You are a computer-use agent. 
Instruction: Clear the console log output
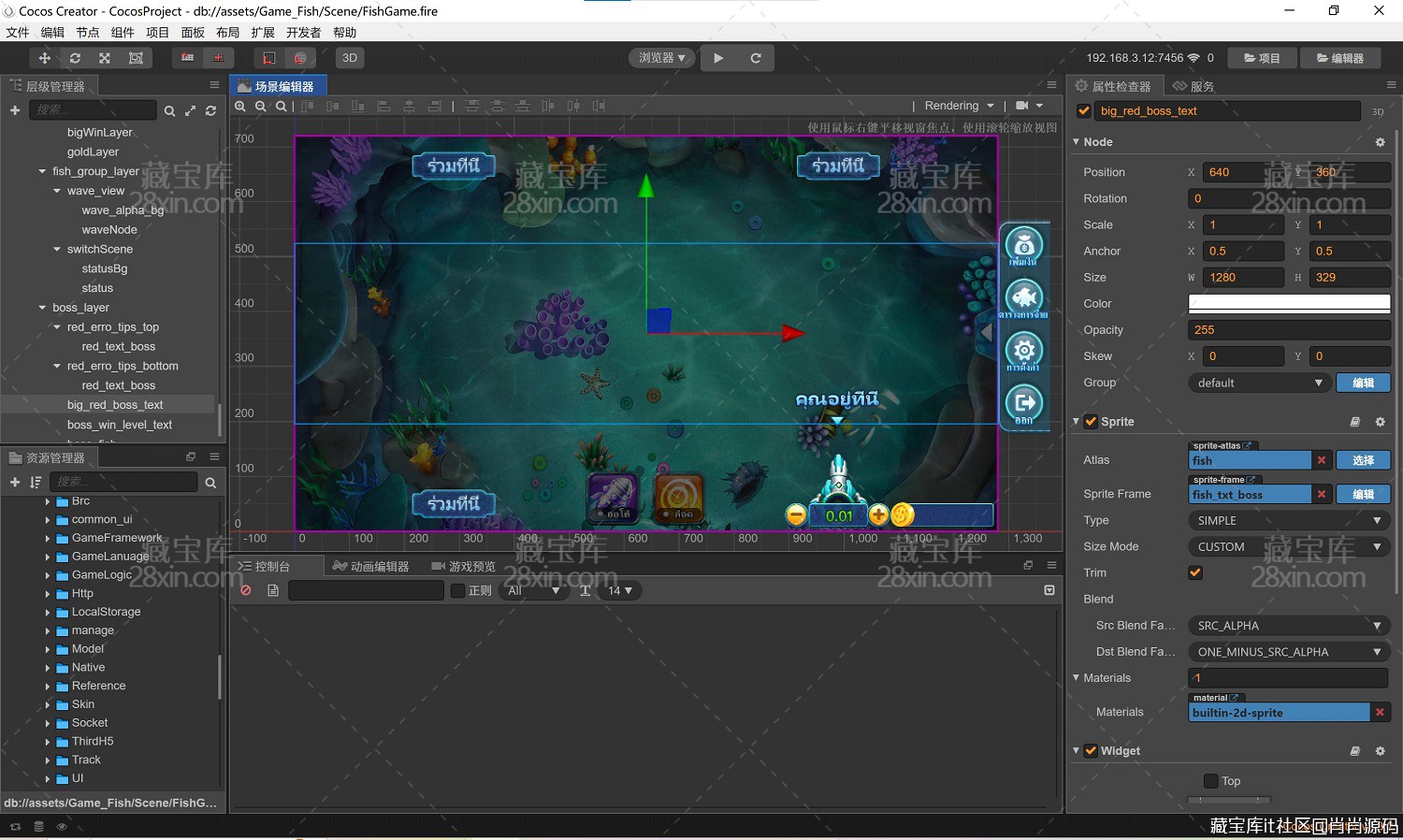[246, 590]
